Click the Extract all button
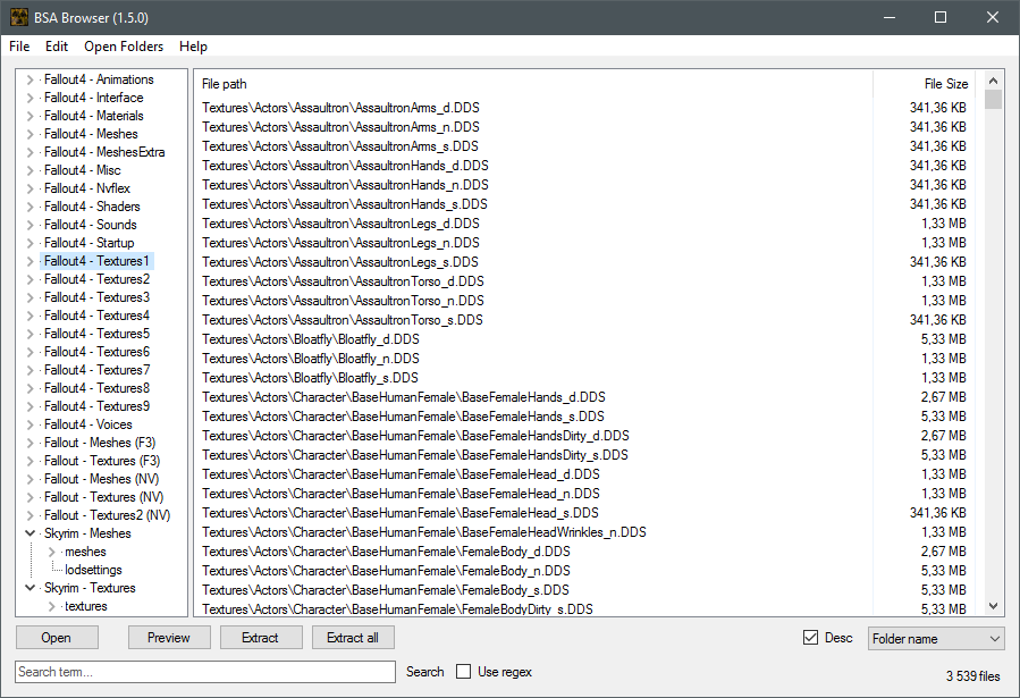This screenshot has width=1020, height=698. click(353, 638)
